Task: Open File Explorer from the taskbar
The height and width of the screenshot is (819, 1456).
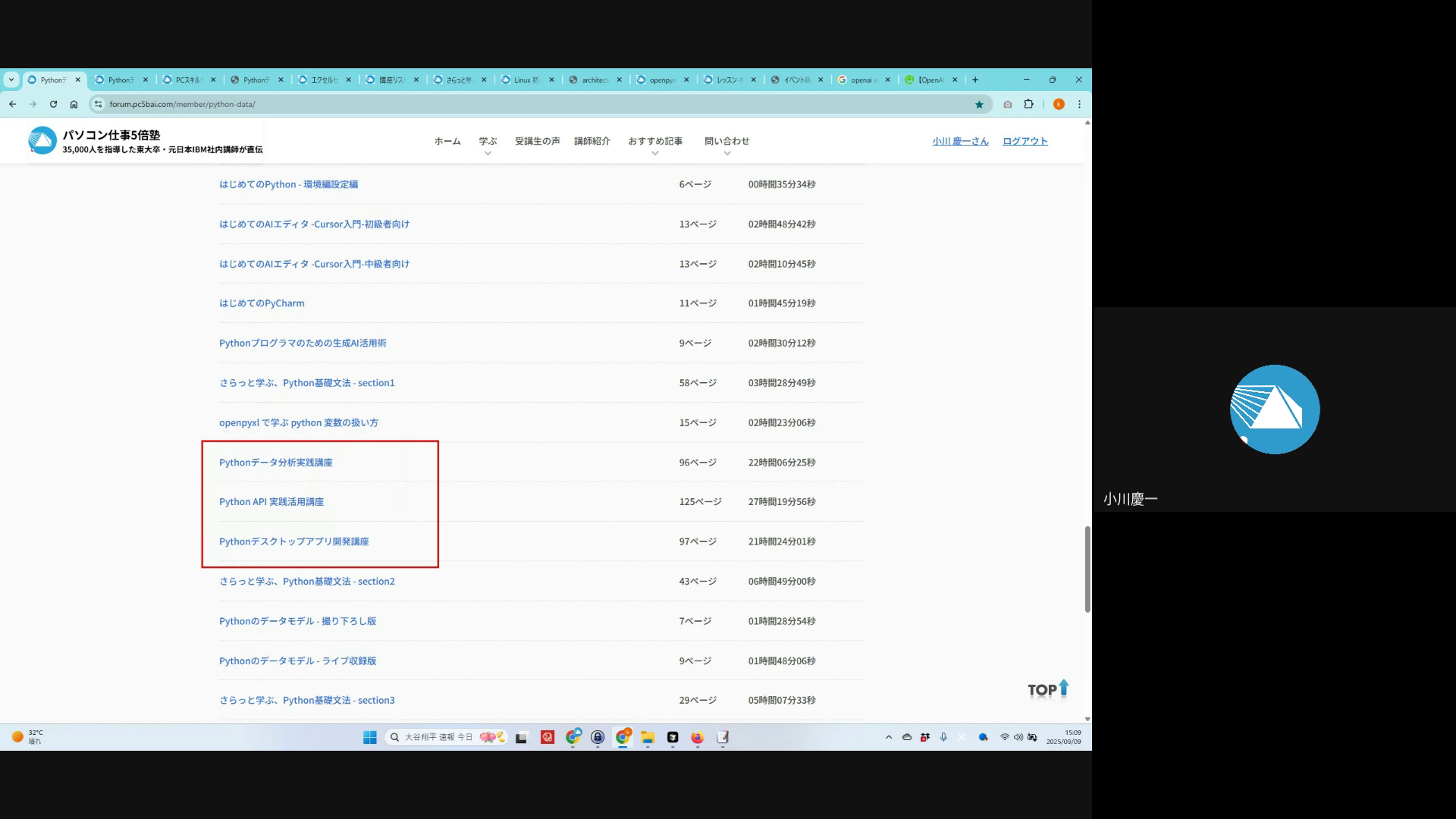Action: 648,737
